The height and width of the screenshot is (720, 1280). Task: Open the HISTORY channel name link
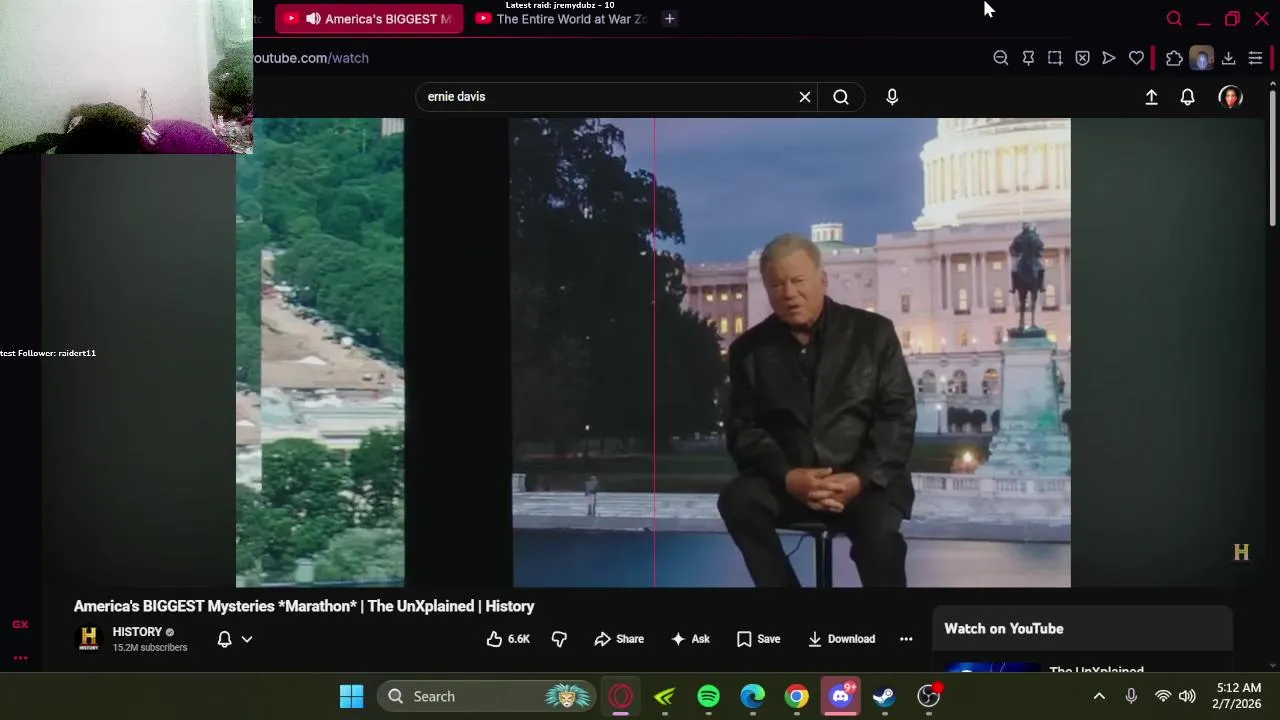coord(137,632)
